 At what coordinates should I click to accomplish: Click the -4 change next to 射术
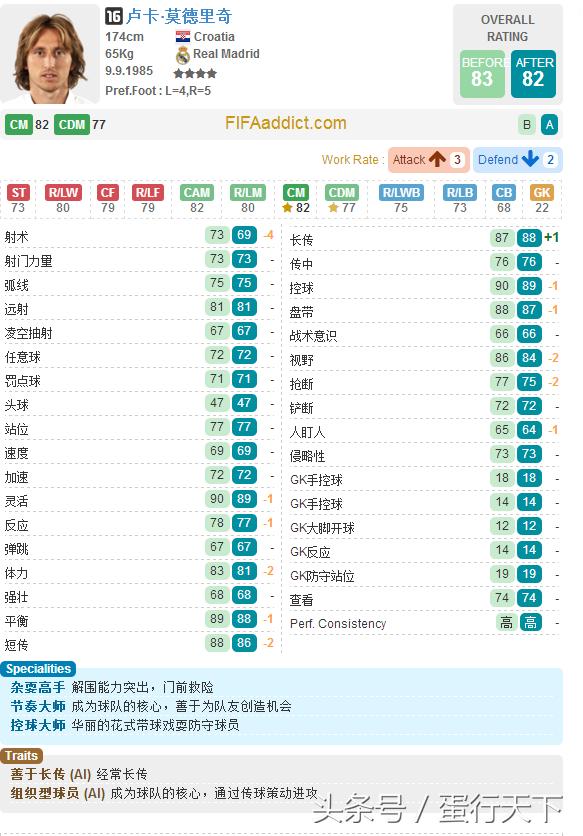268,235
